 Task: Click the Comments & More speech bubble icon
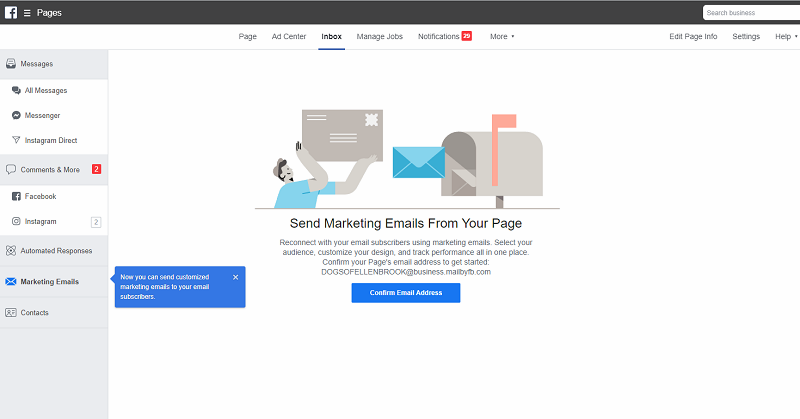pos(11,169)
